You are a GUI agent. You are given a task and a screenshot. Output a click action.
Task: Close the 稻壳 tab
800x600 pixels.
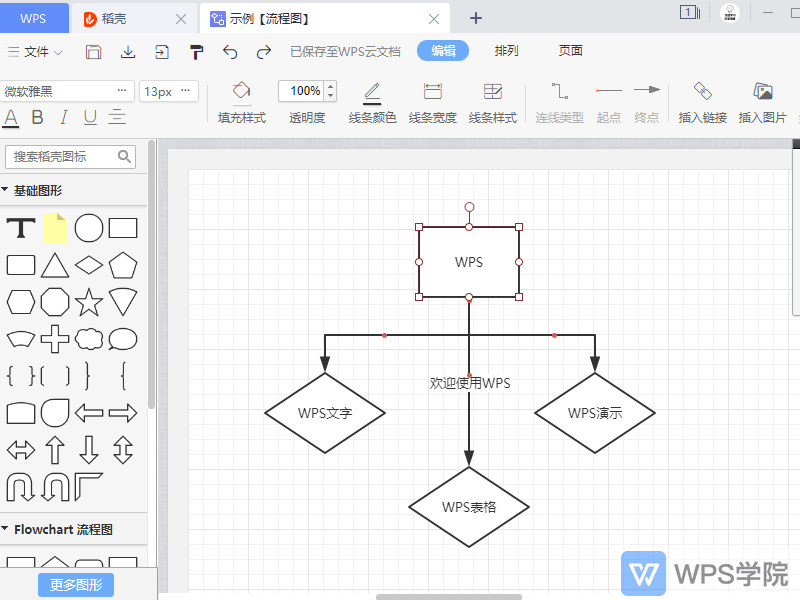pos(181,19)
